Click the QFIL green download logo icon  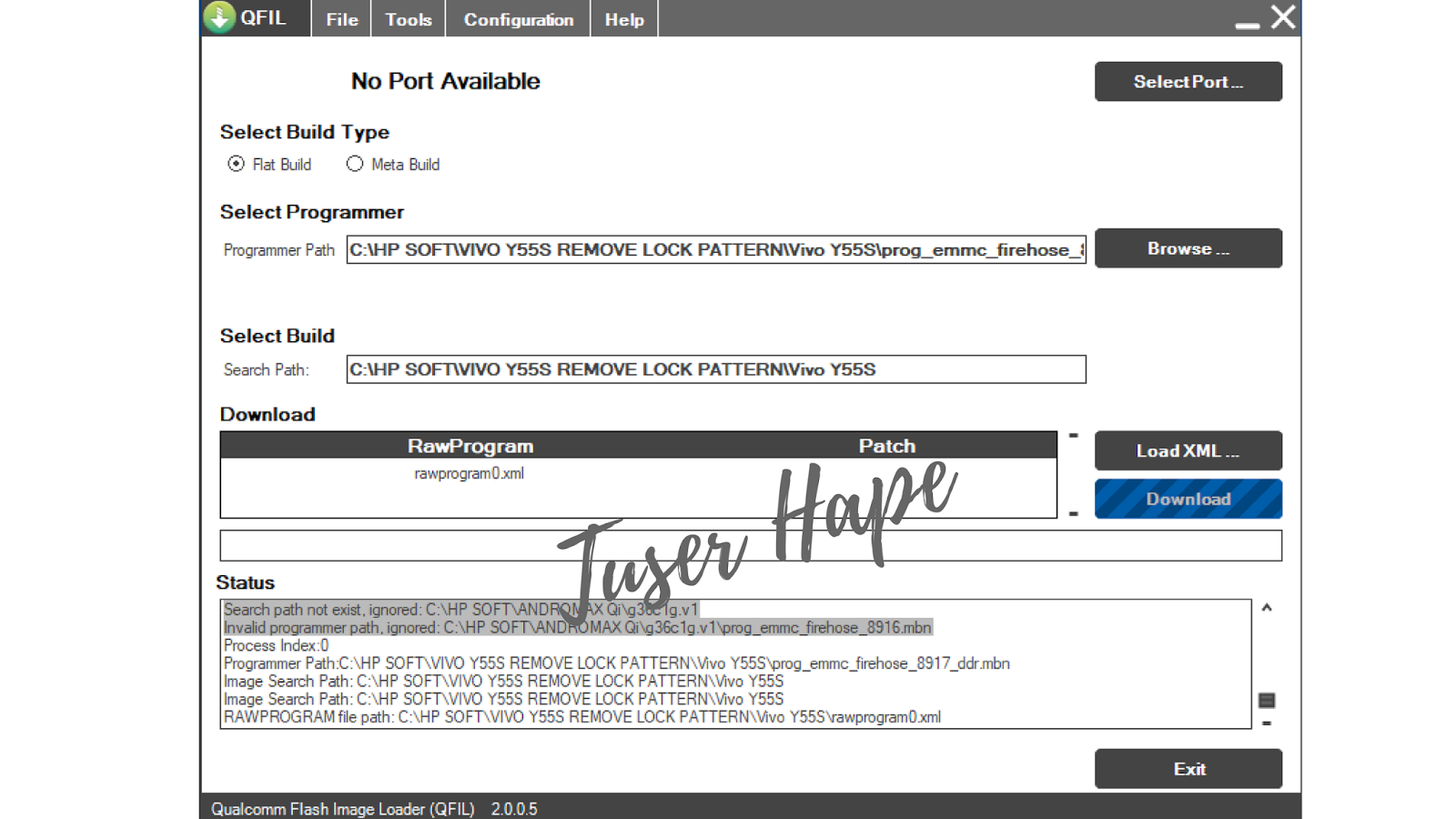tap(219, 17)
